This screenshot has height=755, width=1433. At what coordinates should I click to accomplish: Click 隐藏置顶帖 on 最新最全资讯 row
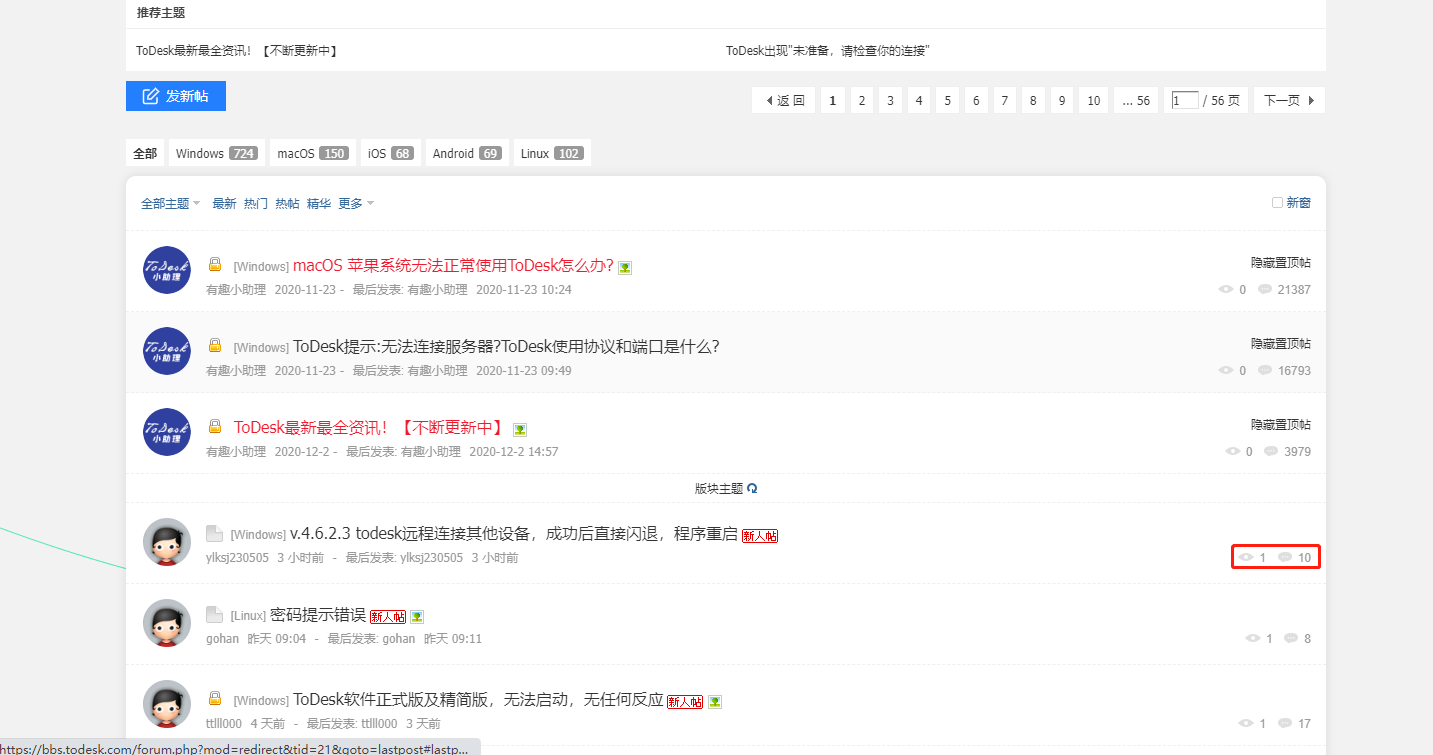pyautogui.click(x=1281, y=424)
